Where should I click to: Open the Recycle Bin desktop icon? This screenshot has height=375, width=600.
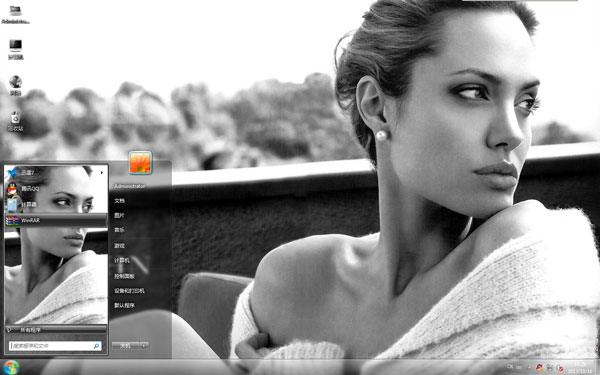tap(15, 121)
